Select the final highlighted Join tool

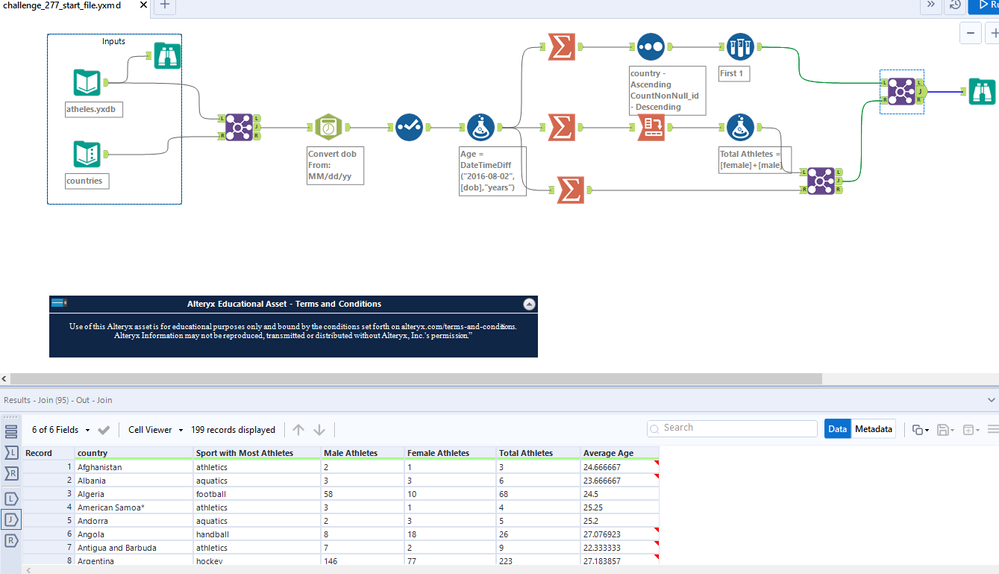902,92
